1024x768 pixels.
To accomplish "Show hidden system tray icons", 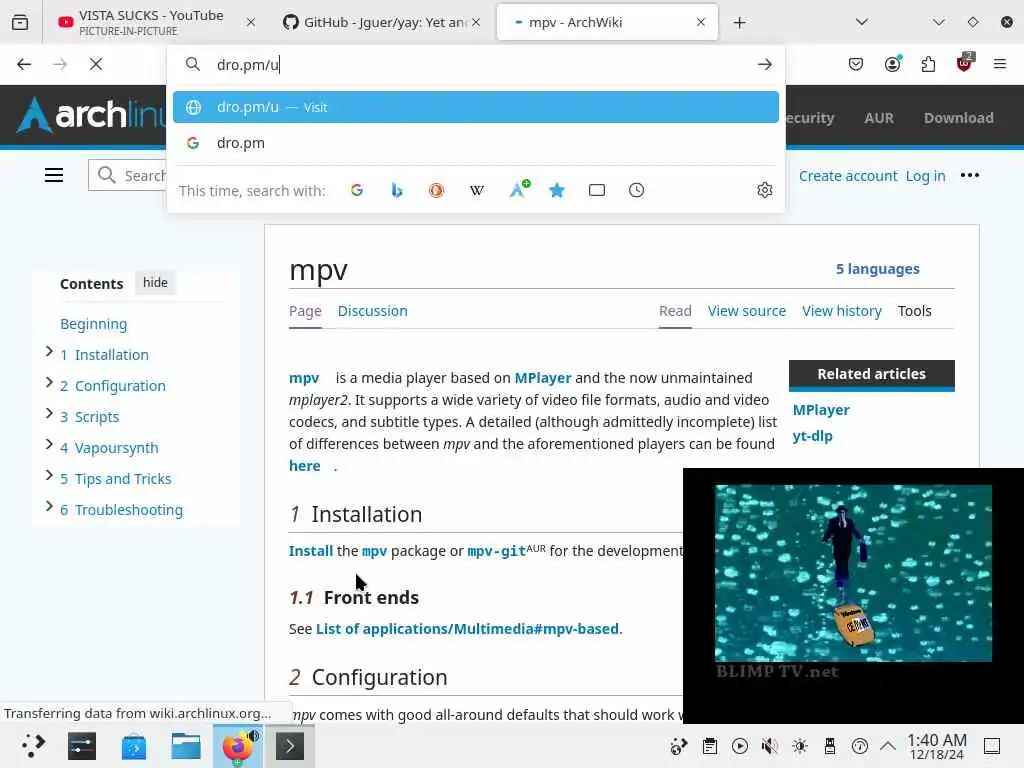I will click(888, 746).
